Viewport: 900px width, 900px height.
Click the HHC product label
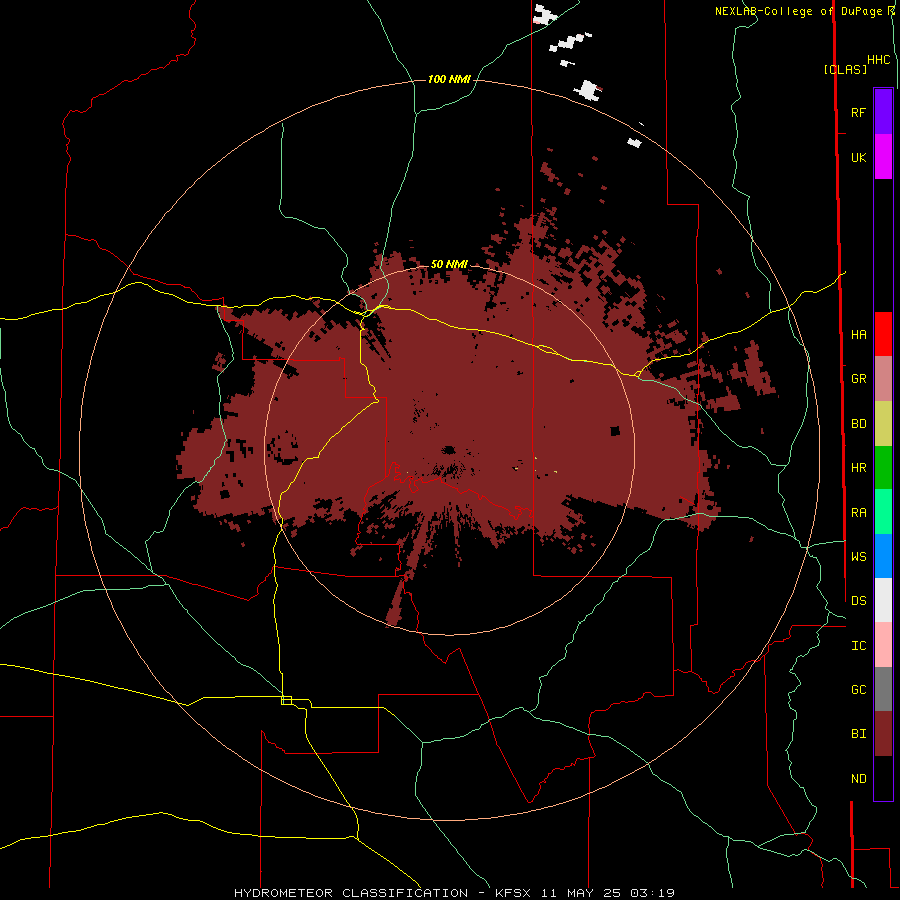click(x=879, y=60)
